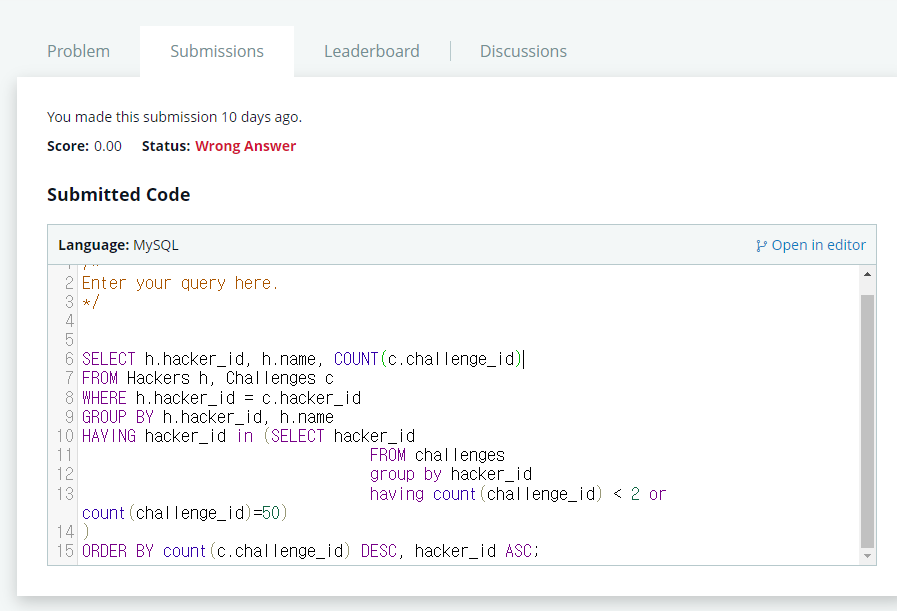Click the Score: 0.00 text
Viewport: 897px width, 611px height.
click(84, 146)
